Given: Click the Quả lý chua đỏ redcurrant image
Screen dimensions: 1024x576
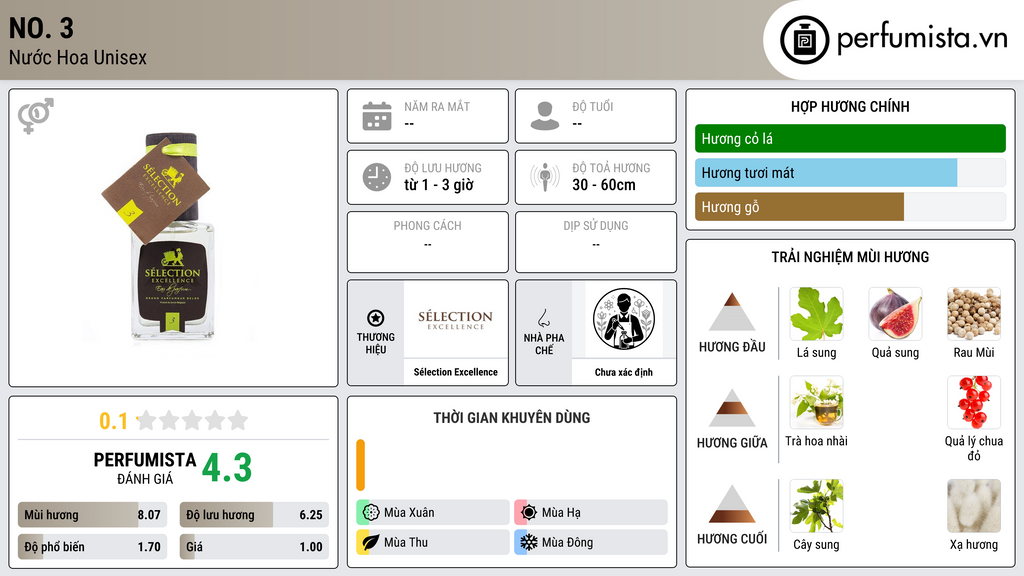Looking at the screenshot, I should pyautogui.click(x=974, y=402).
